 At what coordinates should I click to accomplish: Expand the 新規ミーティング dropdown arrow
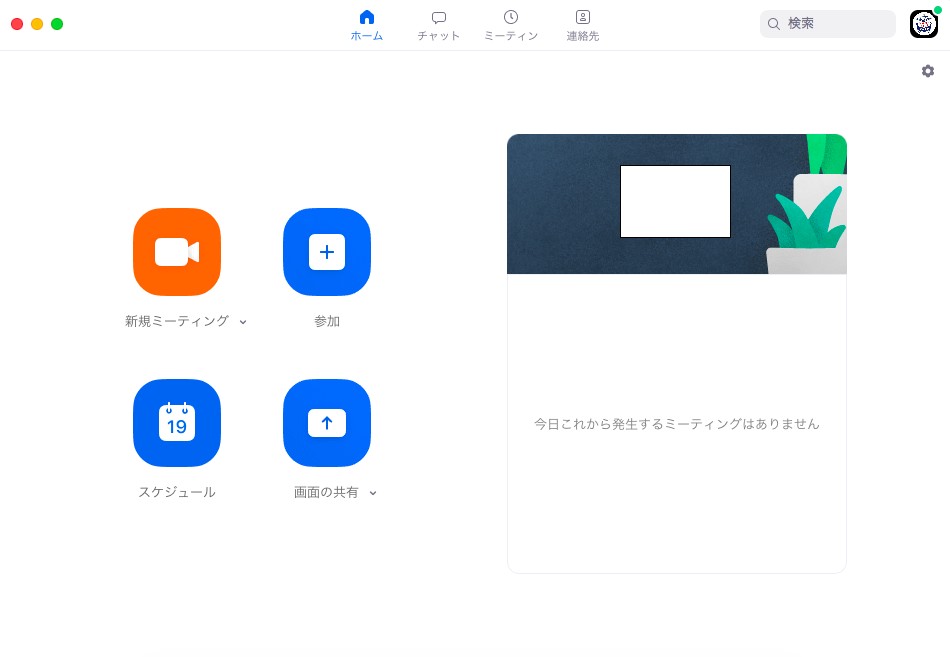243,322
